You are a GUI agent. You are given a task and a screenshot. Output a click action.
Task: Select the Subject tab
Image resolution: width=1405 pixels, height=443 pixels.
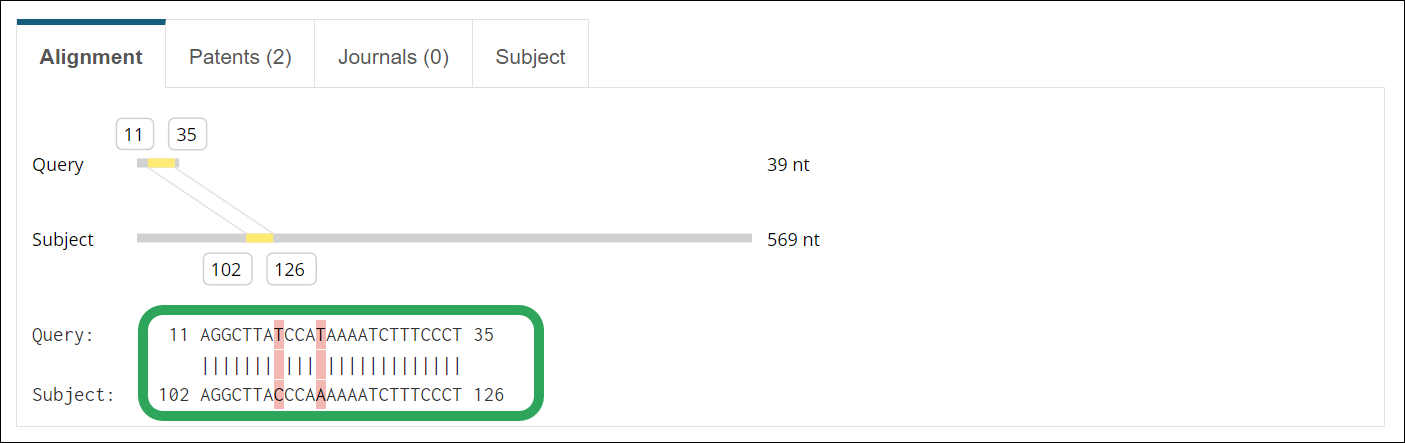pos(530,57)
